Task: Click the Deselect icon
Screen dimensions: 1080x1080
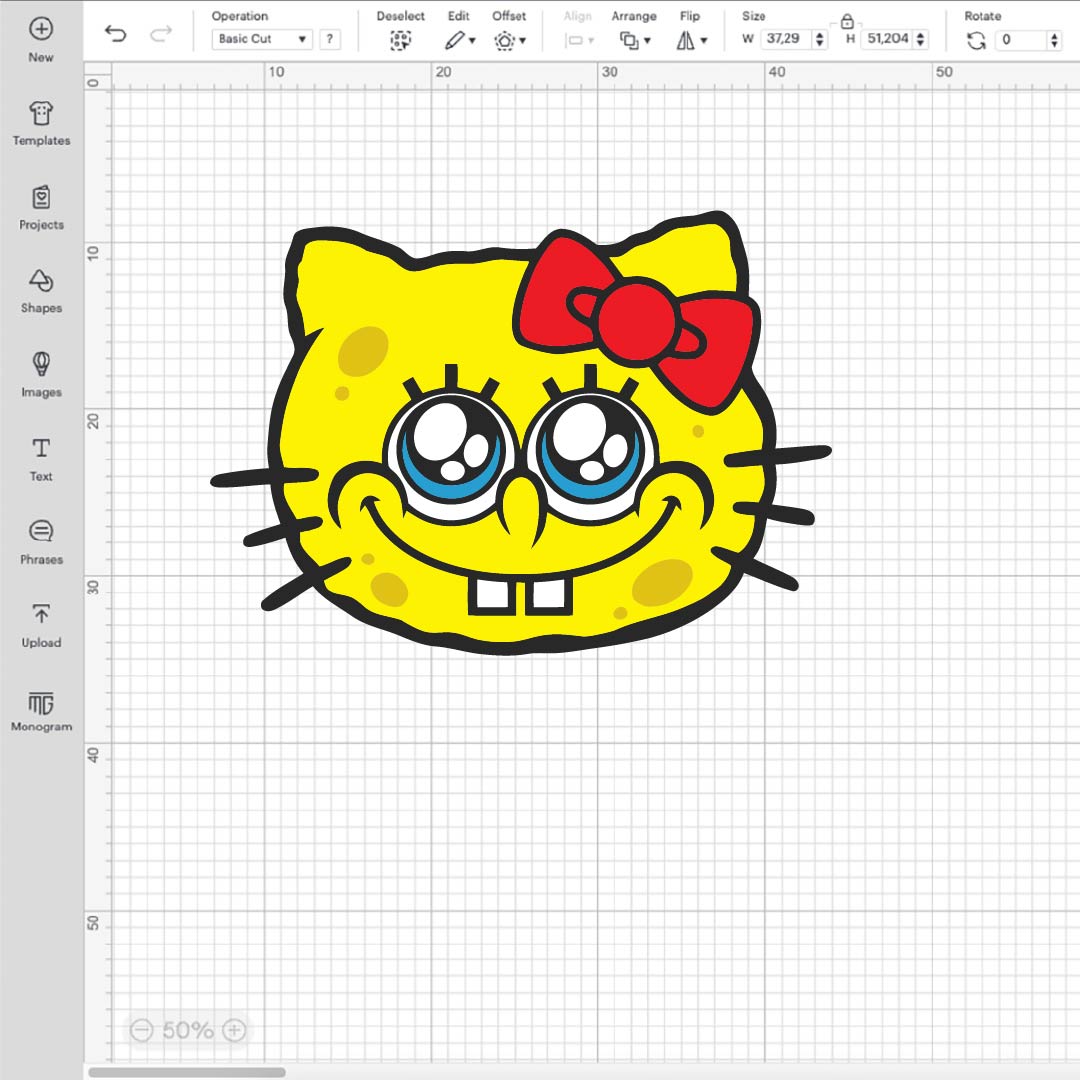Action: point(400,40)
